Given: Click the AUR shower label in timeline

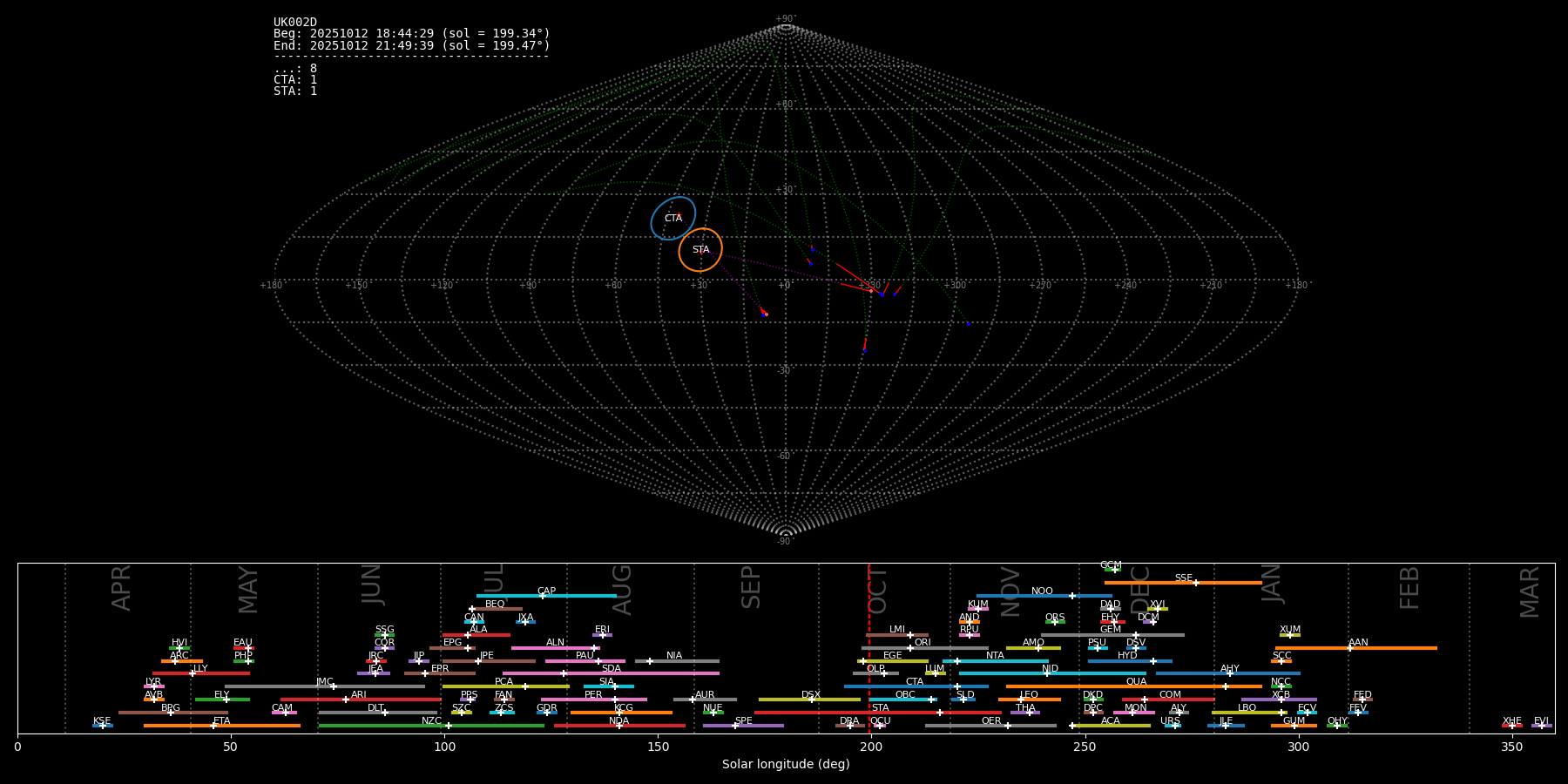Looking at the screenshot, I should pyautogui.click(x=705, y=695).
